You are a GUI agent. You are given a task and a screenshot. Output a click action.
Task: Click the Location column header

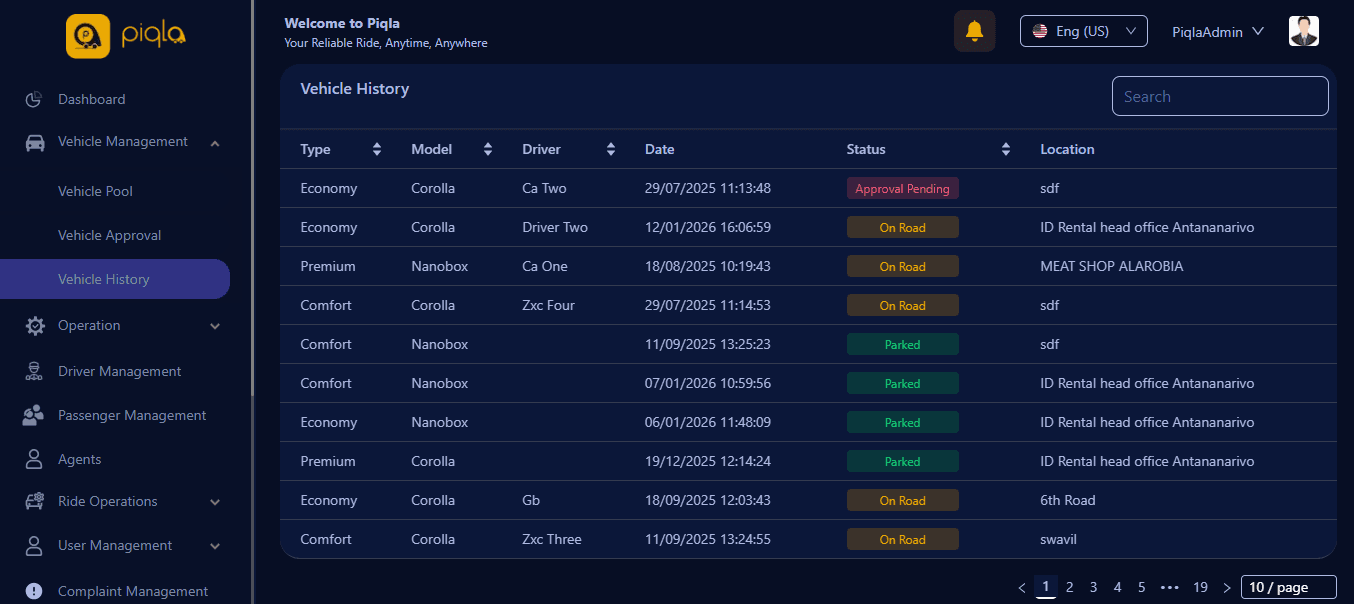pos(1067,149)
